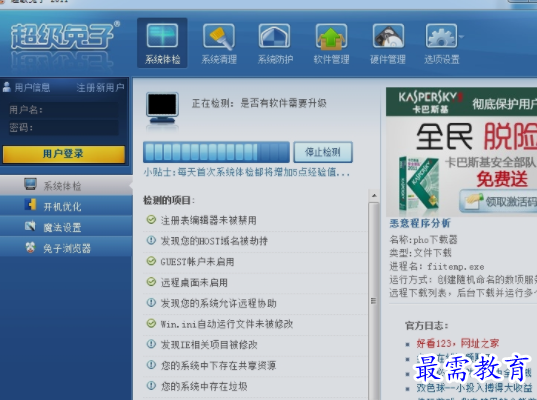Click the results list scroll-up arrow

click(374, 196)
